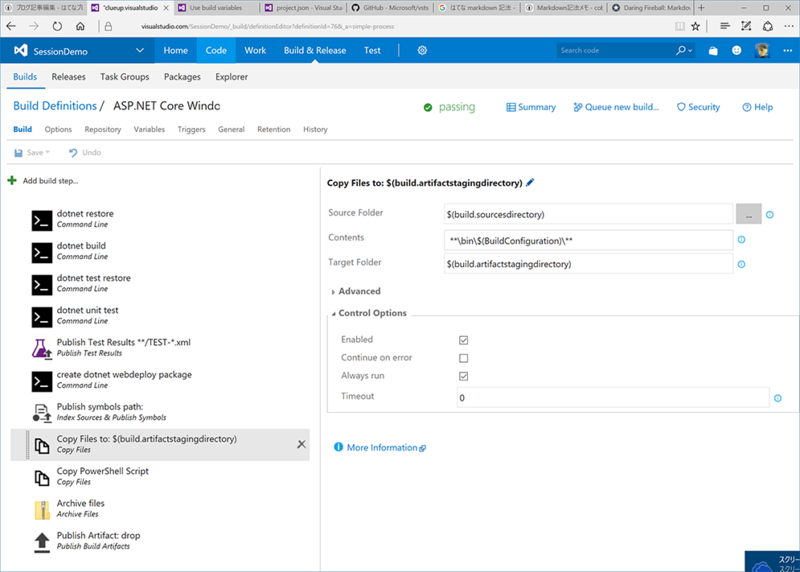
Task: Toggle the Enabled checkbox
Action: 463,340
